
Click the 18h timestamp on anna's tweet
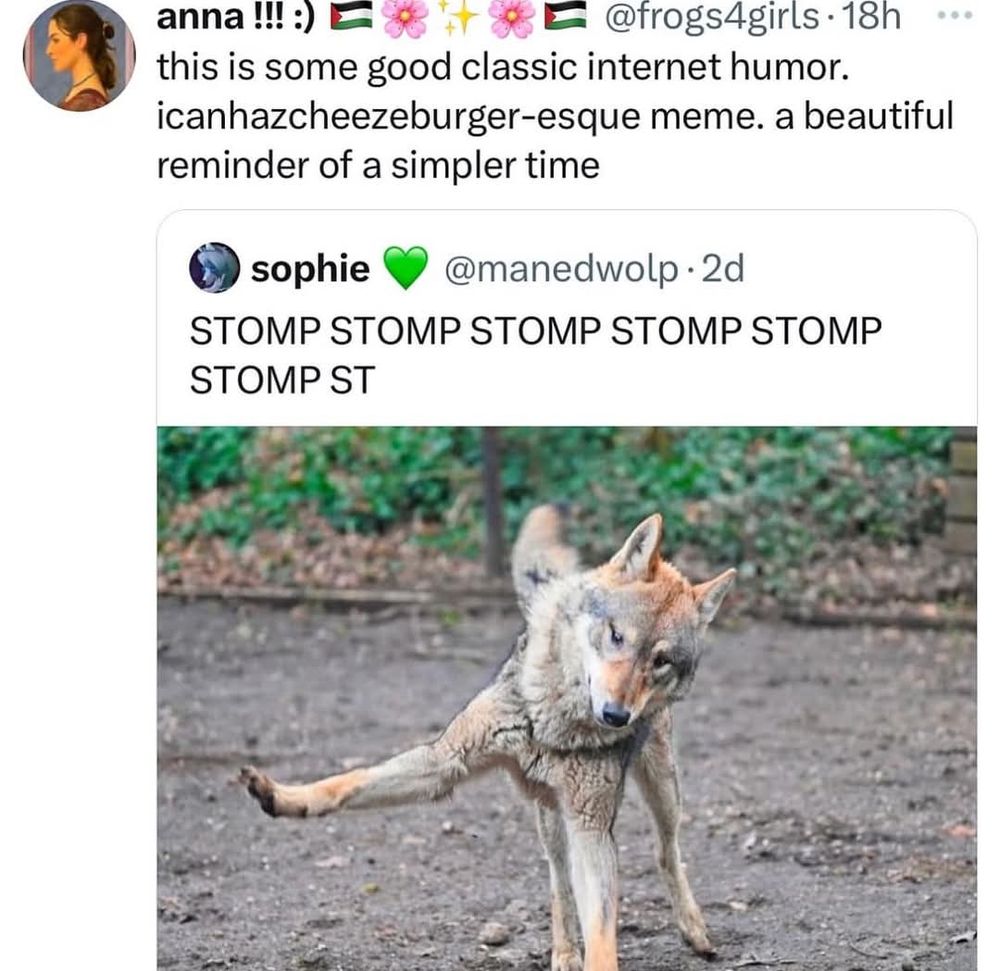click(x=872, y=17)
